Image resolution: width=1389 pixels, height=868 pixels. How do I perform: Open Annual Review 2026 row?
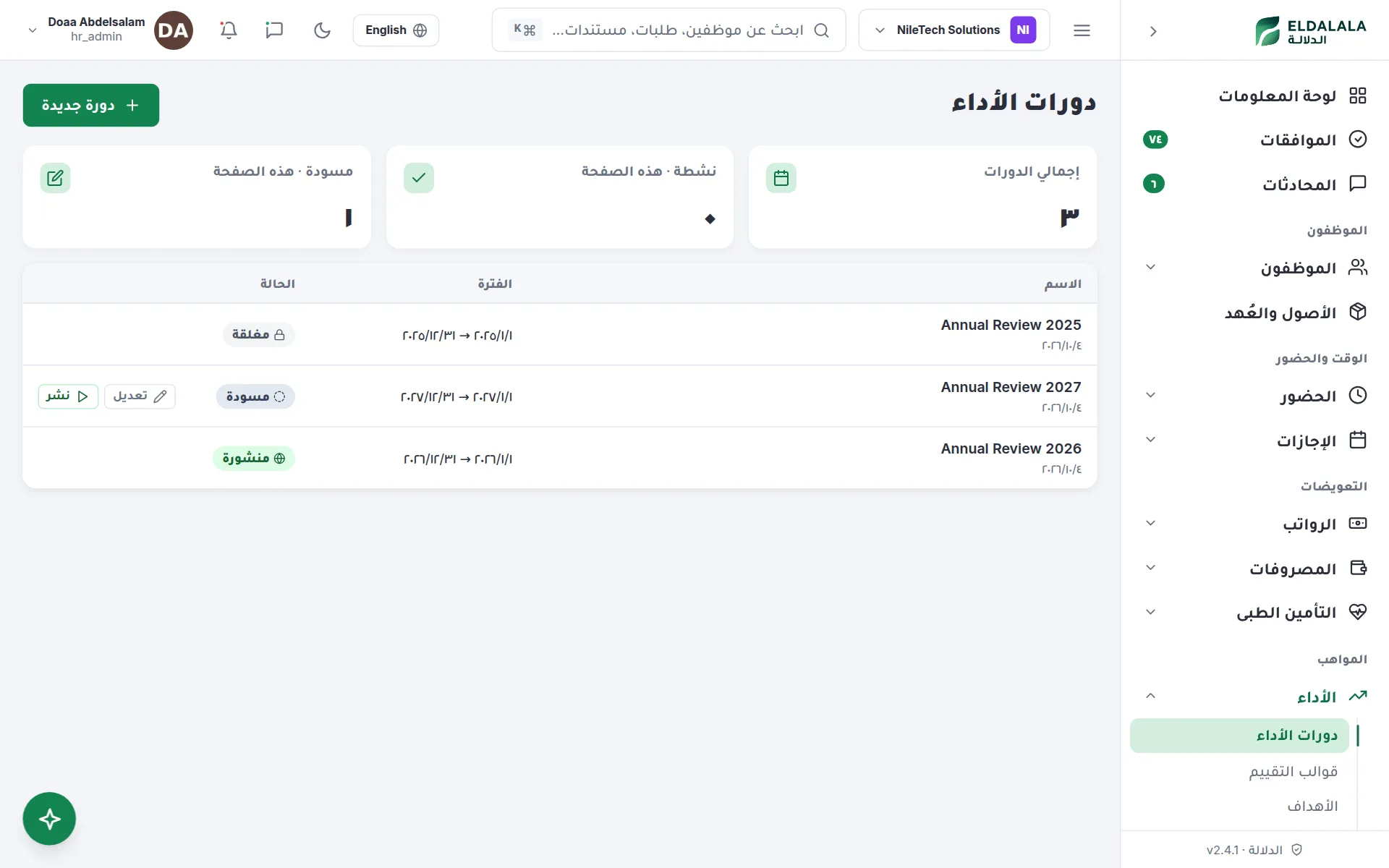coord(560,458)
